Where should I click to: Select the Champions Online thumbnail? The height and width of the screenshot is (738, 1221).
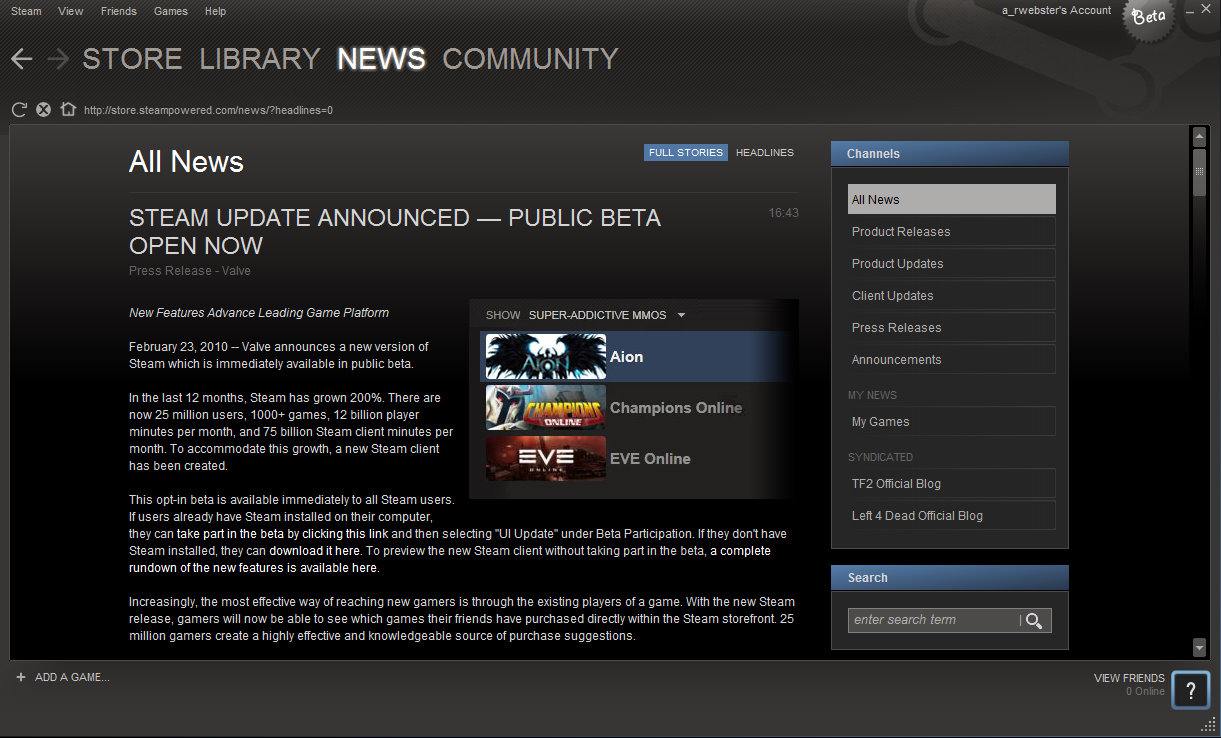point(545,408)
